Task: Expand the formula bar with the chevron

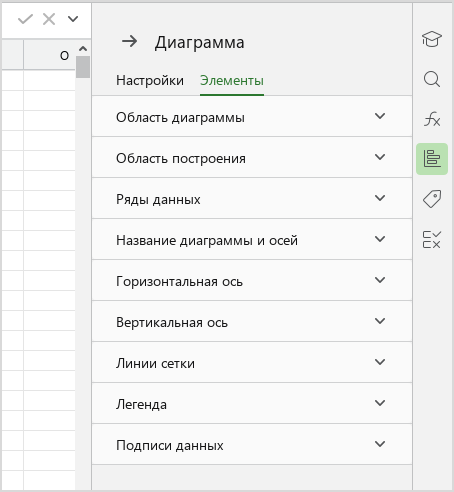Action: (x=73, y=19)
